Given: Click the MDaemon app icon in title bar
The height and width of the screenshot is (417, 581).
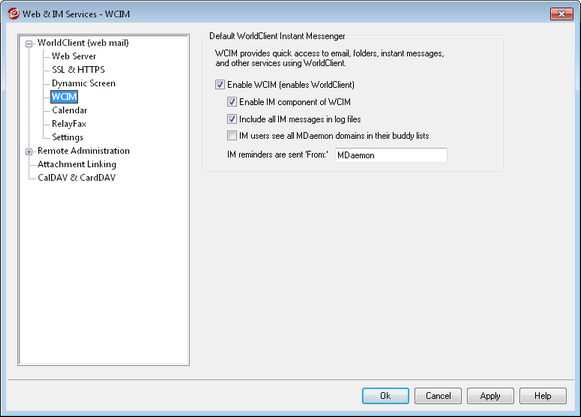Looking at the screenshot, I should 13,14.
